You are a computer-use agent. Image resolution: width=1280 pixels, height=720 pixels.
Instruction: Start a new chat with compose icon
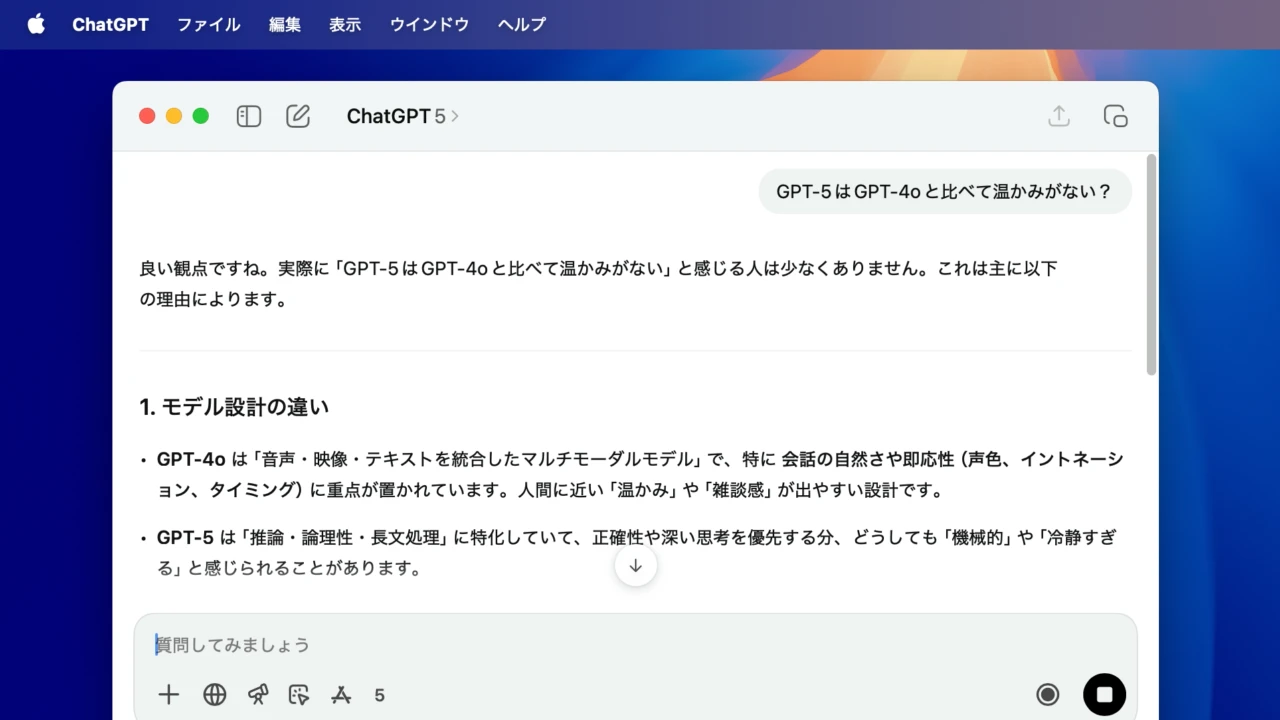click(x=298, y=116)
